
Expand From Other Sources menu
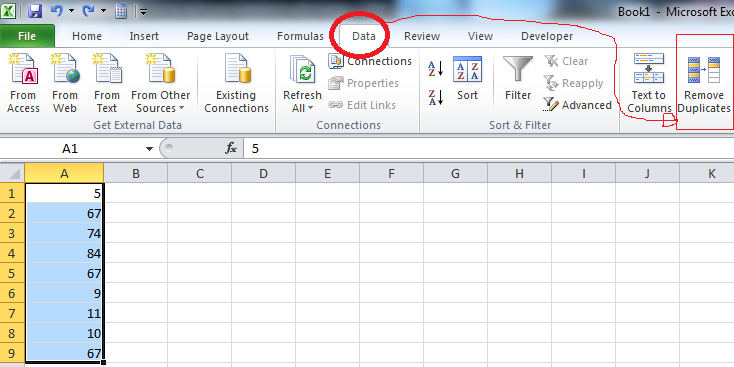161,83
